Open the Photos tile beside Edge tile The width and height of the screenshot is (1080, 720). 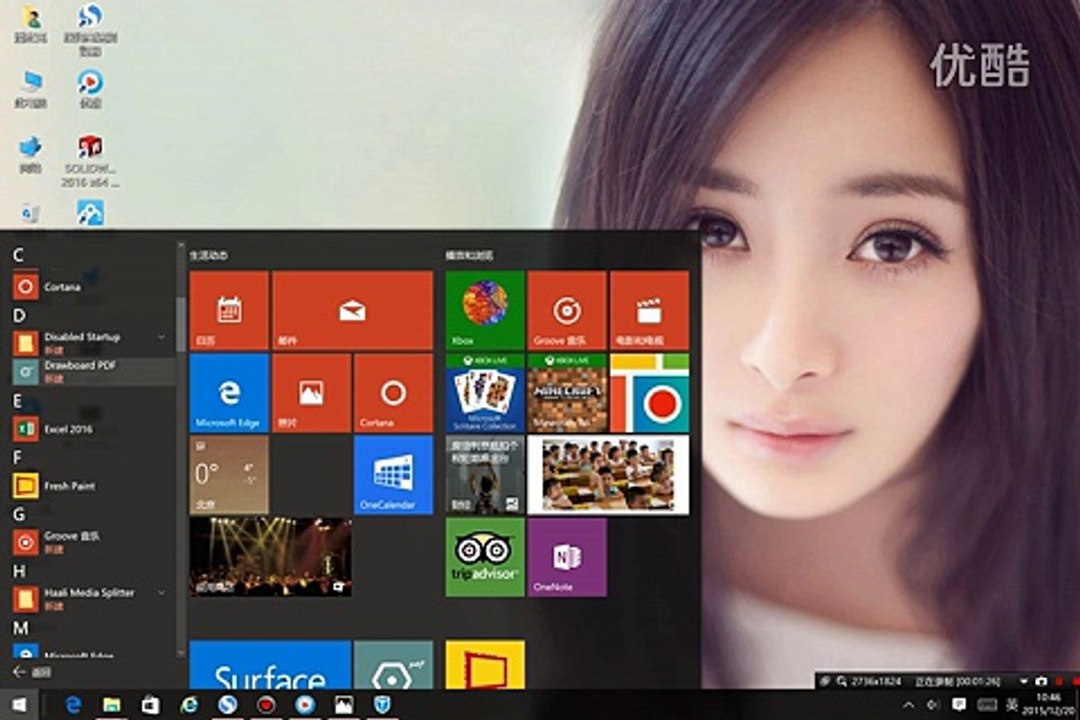click(311, 393)
